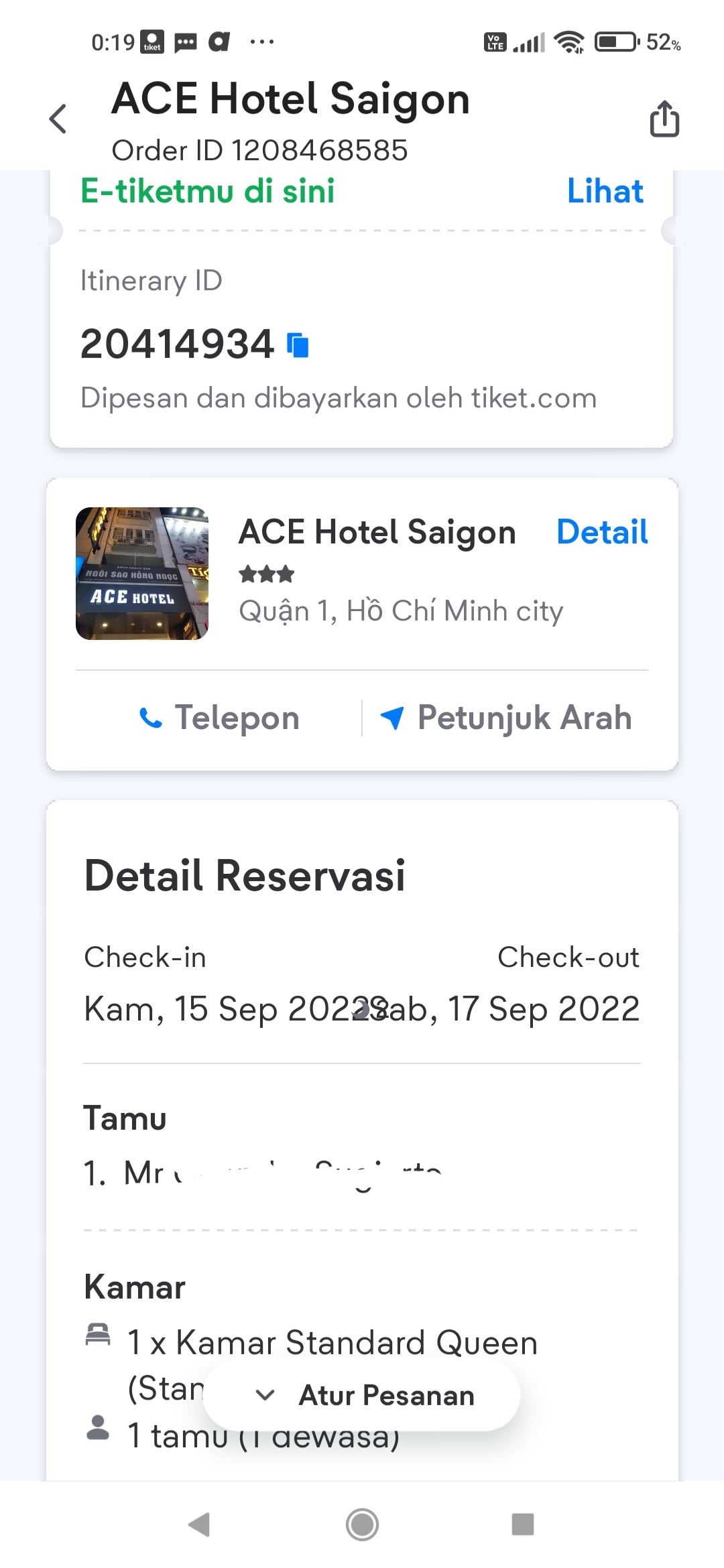Open the ACE Hotel photo thumbnail
Screen dimensions: 724x1568
tap(142, 574)
